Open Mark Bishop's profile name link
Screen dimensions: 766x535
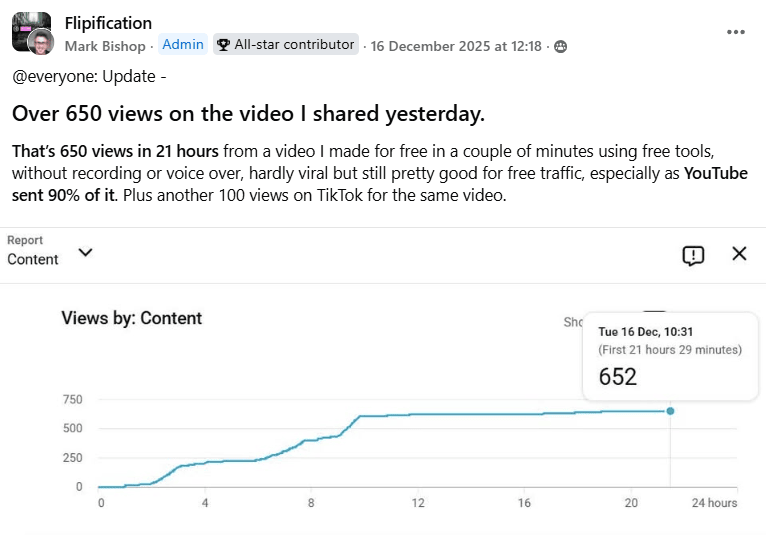coord(106,46)
